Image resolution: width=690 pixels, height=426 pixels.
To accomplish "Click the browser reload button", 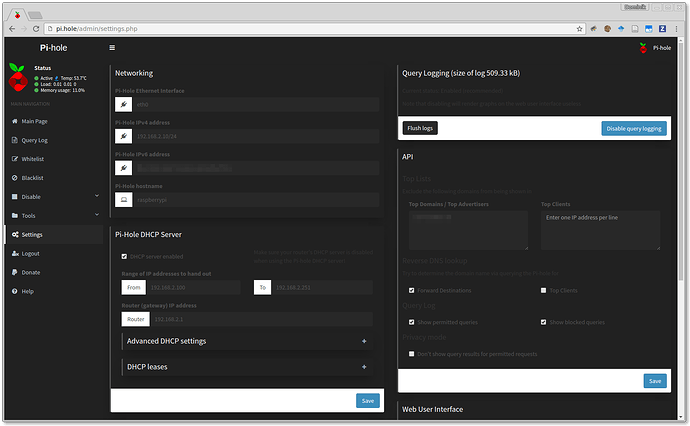I will (x=36, y=29).
